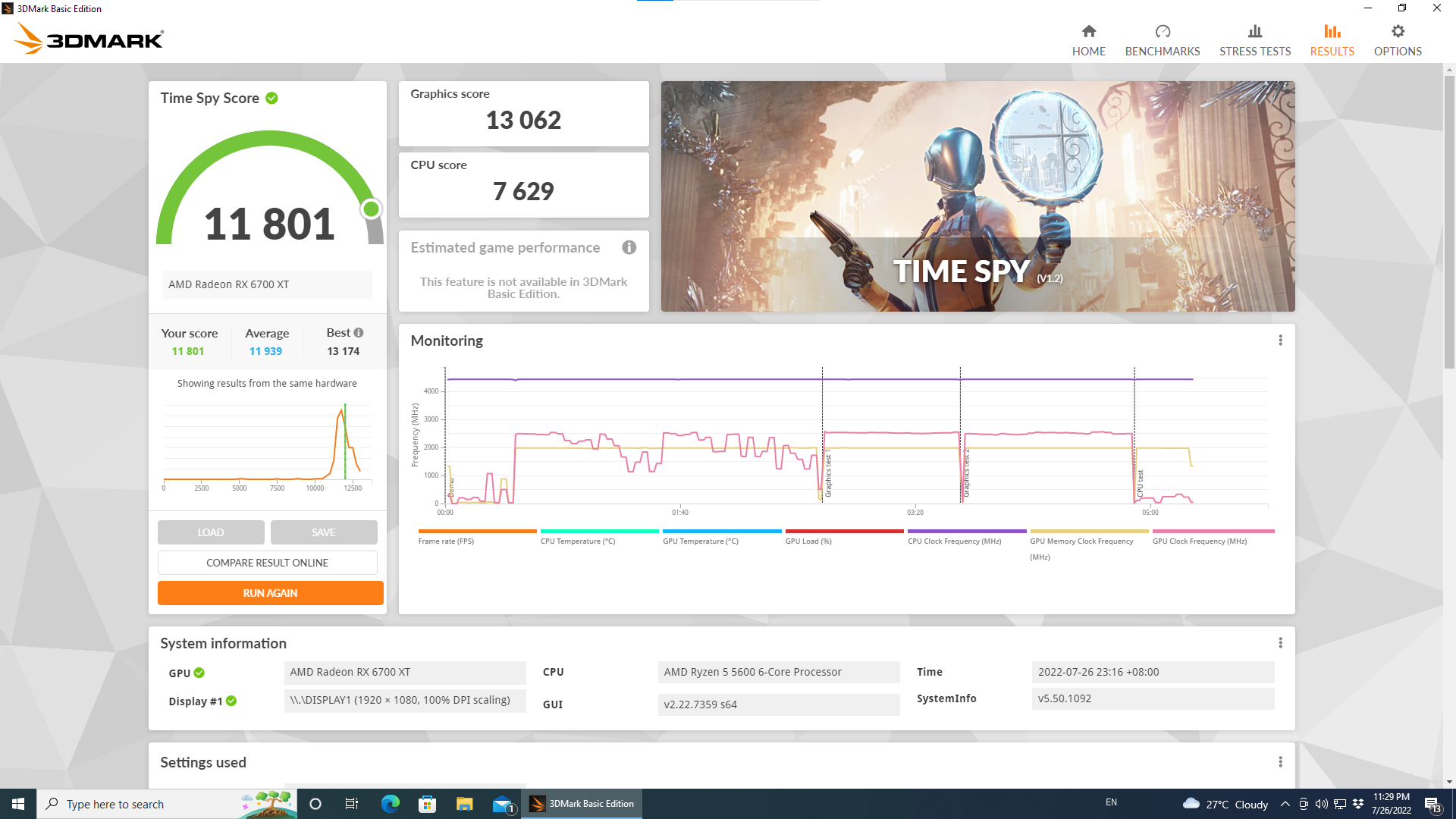Click the info icon beside Best score
This screenshot has width=1456, height=819.
pyautogui.click(x=359, y=331)
